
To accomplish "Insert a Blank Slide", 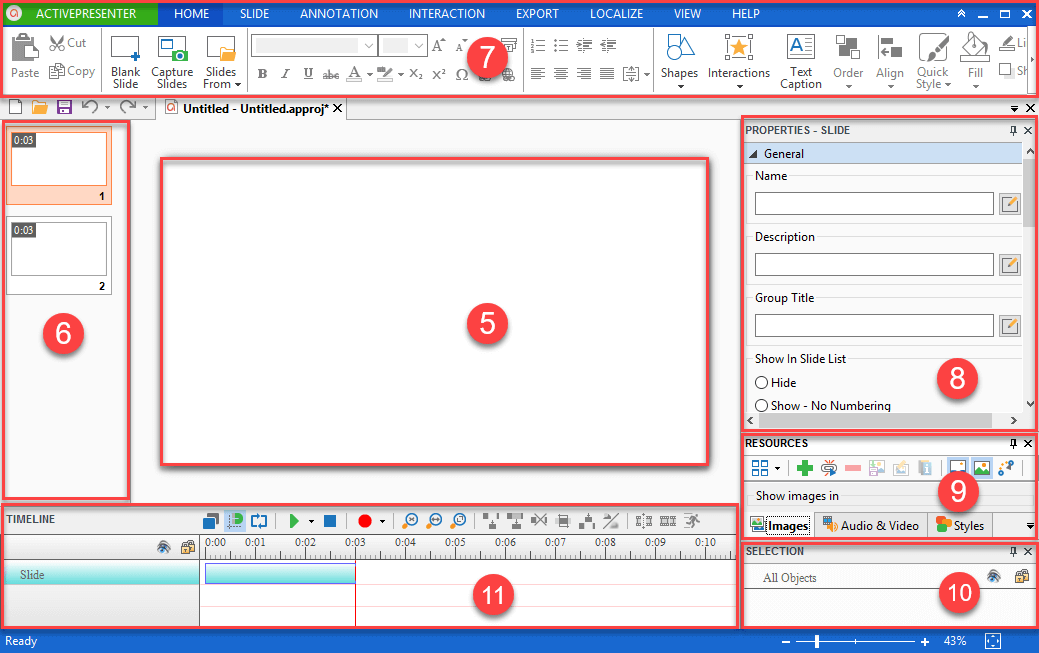I will point(125,60).
